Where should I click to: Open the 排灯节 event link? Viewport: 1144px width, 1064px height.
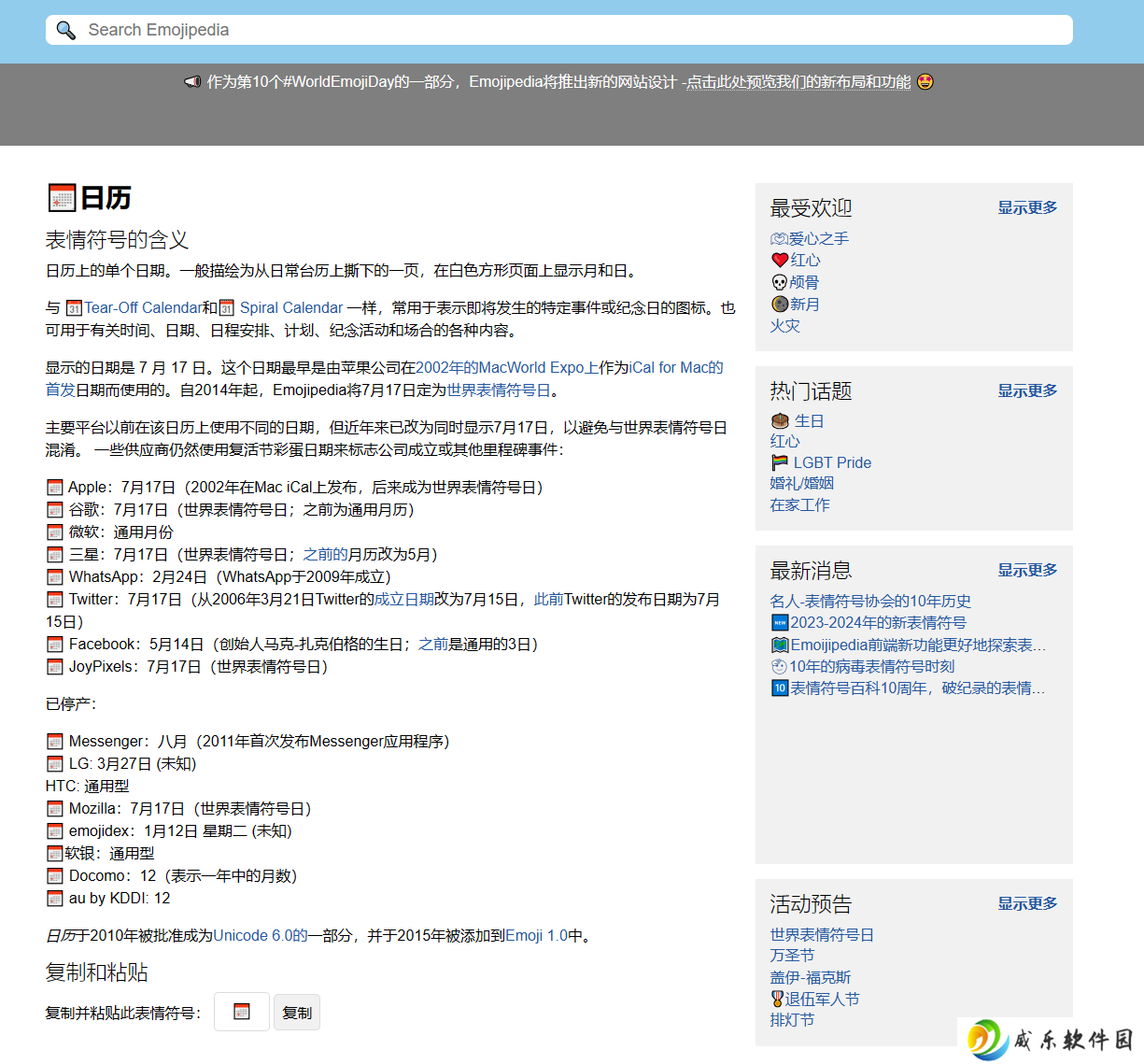pos(793,1020)
